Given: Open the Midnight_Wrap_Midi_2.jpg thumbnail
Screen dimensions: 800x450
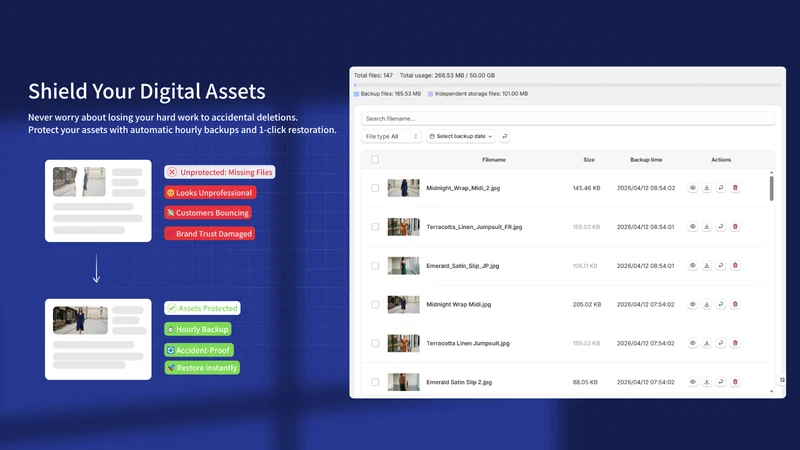Looking at the screenshot, I should point(403,188).
